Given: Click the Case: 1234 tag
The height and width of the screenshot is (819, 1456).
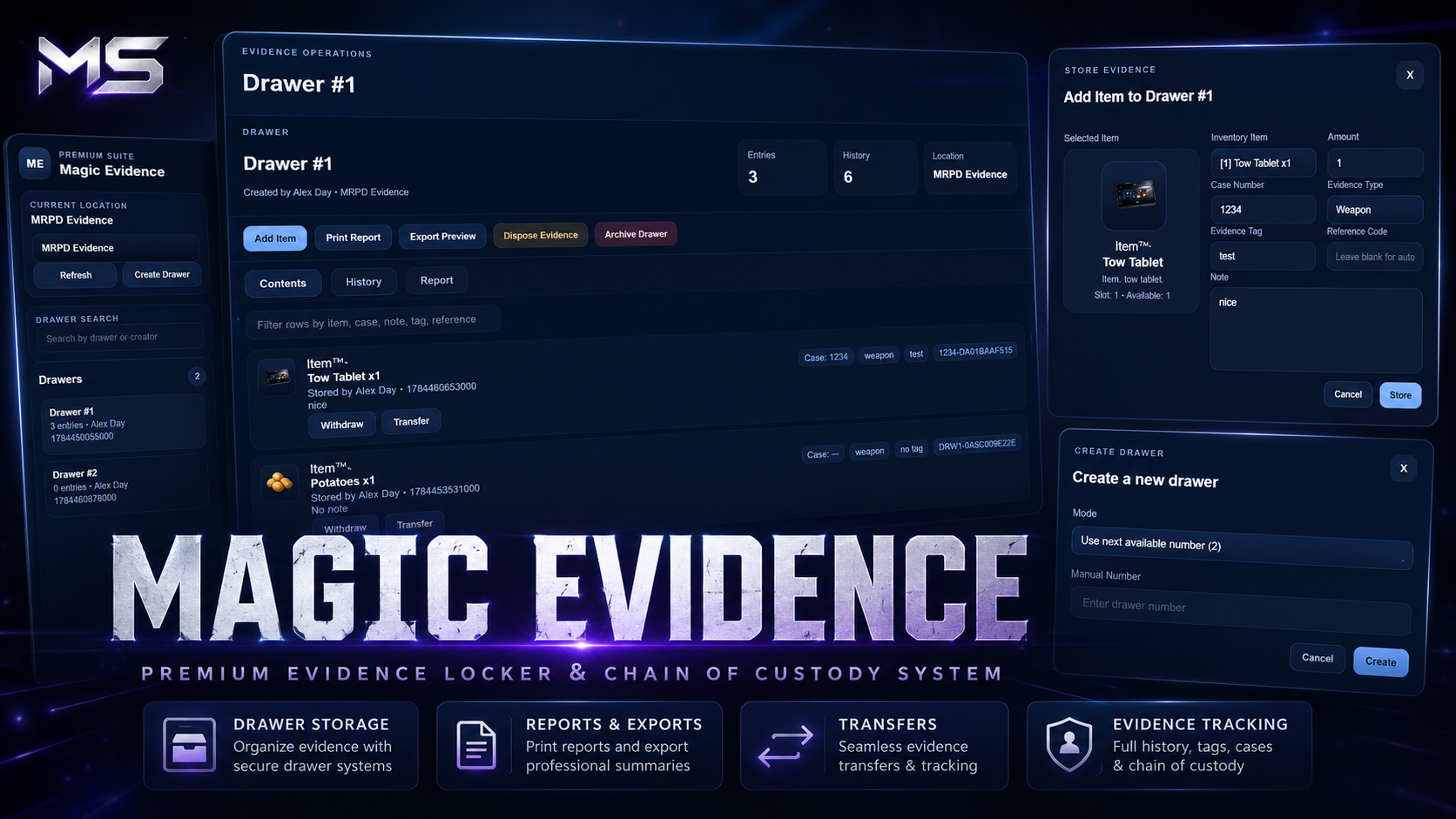Looking at the screenshot, I should [x=826, y=357].
